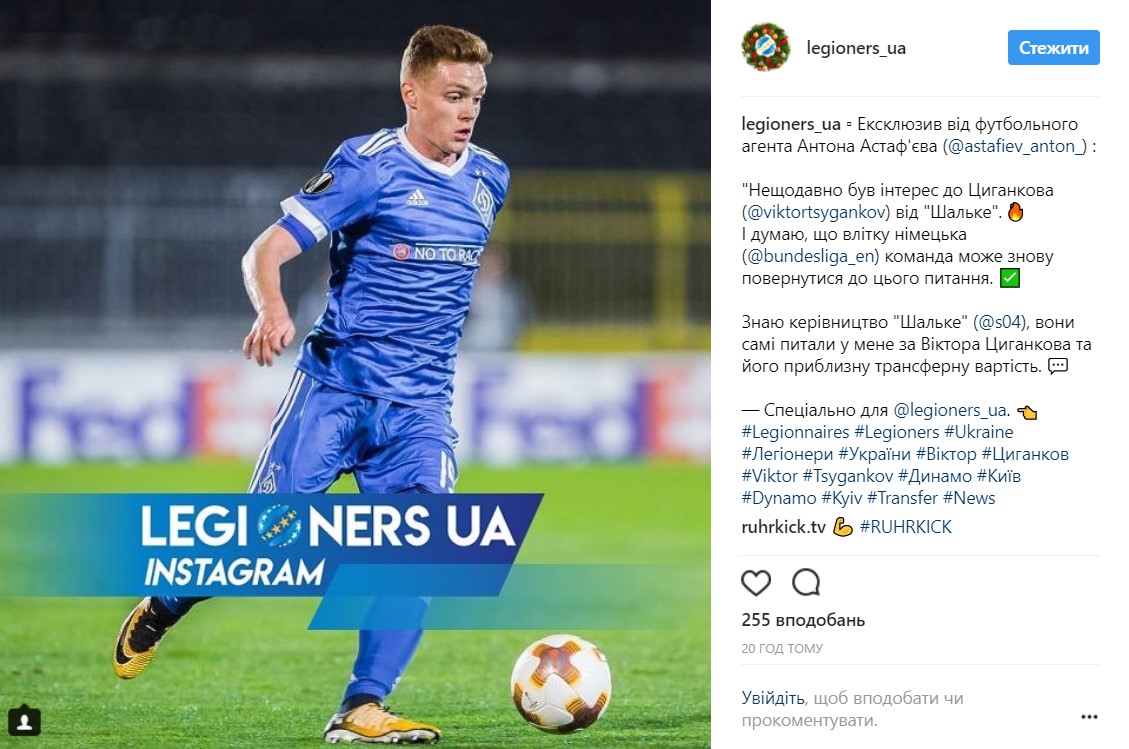Click the Увійдіть login link
This screenshot has width=1129, height=749.
click(773, 698)
